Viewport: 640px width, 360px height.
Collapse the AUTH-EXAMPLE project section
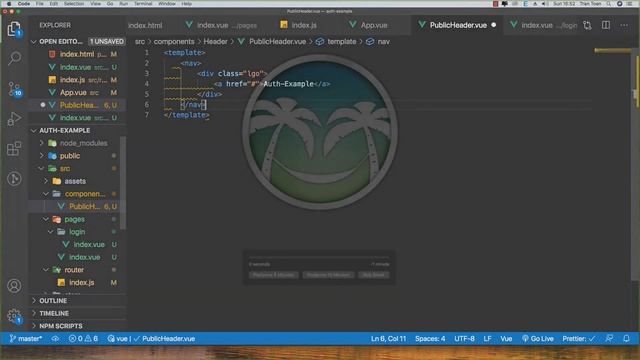coord(33,131)
